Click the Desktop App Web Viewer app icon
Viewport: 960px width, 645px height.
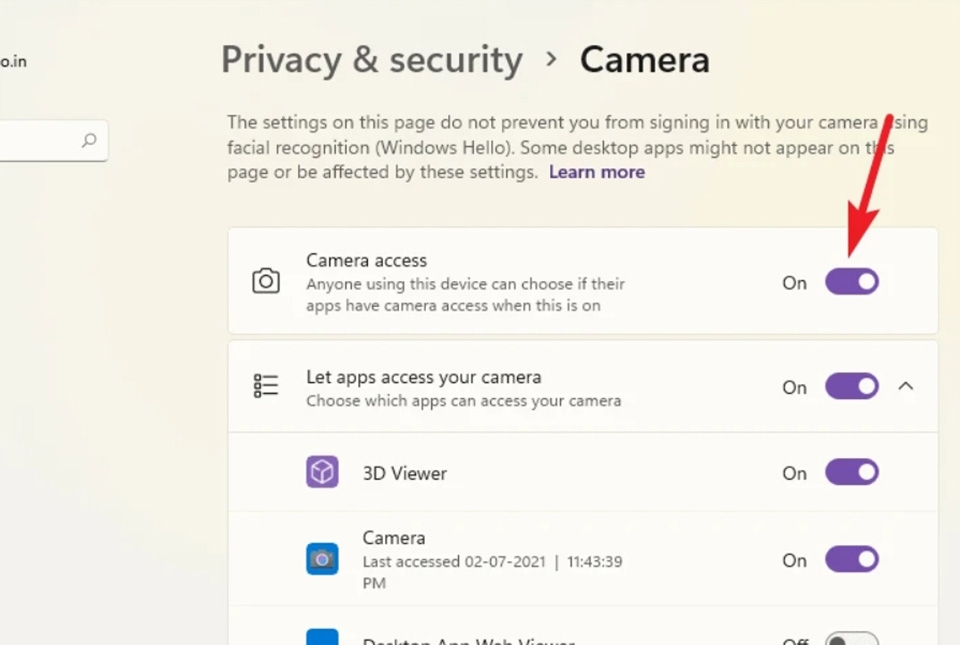click(x=322, y=636)
